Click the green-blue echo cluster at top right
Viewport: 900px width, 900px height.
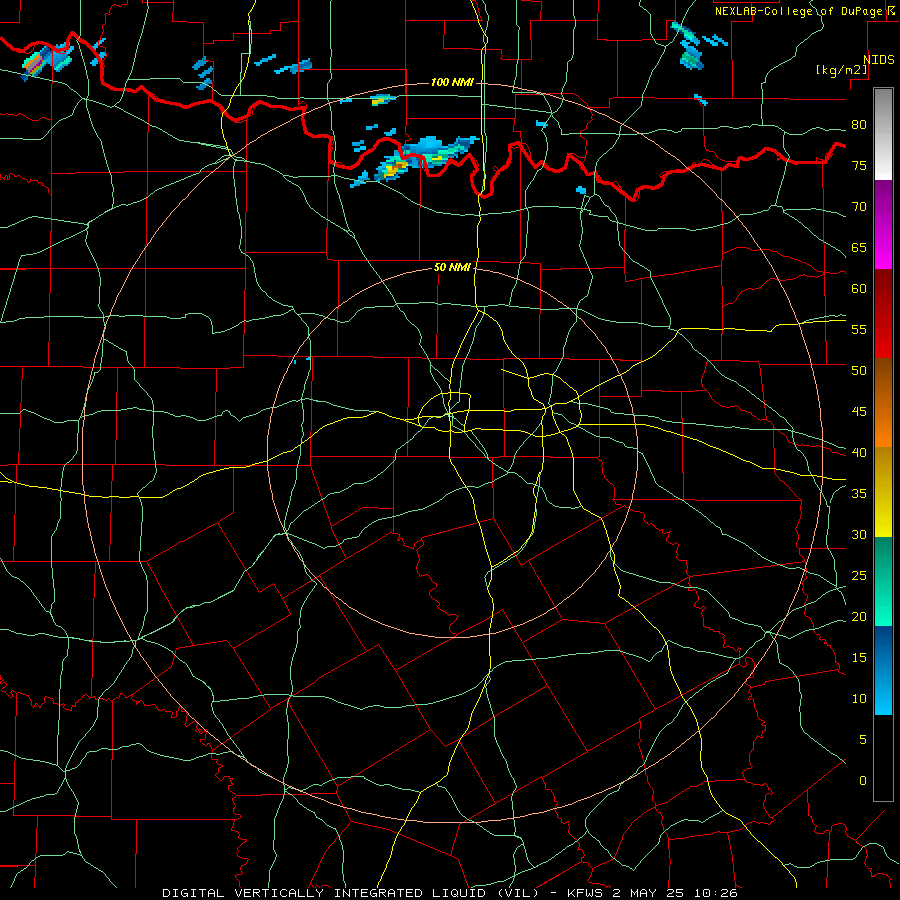(691, 47)
